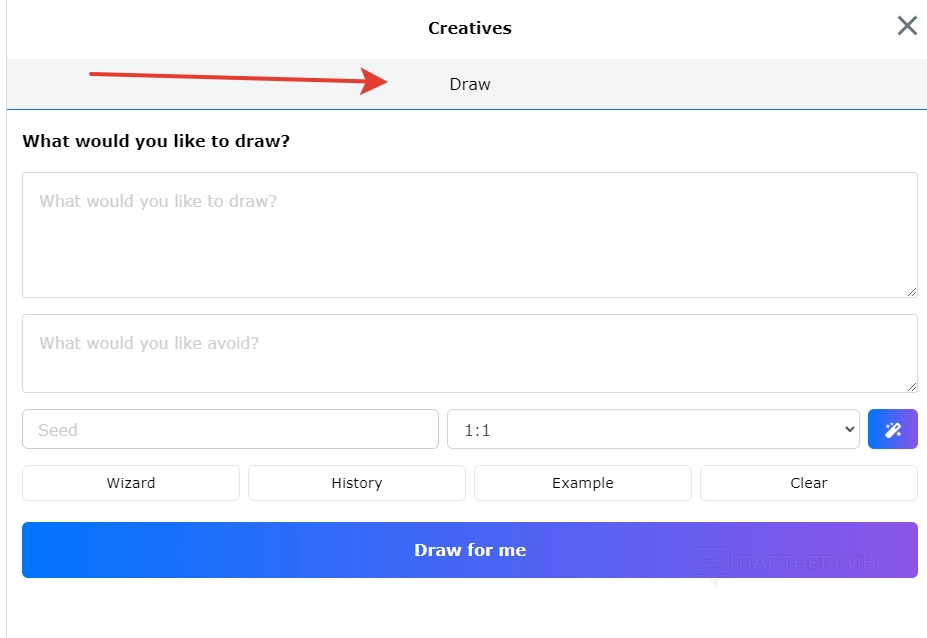Load an Example prompt
This screenshot has height=638, width=927.
click(583, 483)
